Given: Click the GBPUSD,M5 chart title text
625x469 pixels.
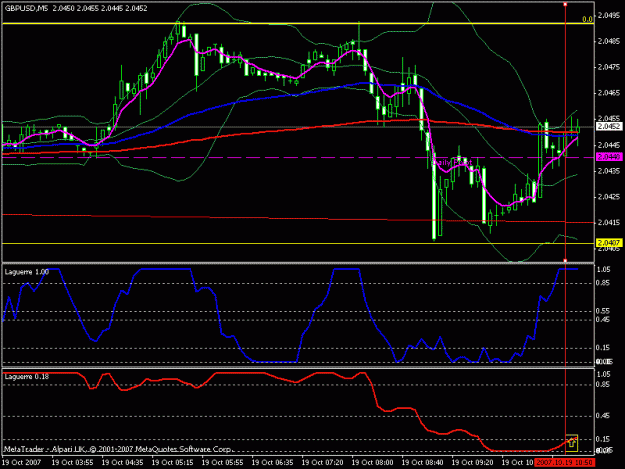Looking at the screenshot, I should [26, 8].
